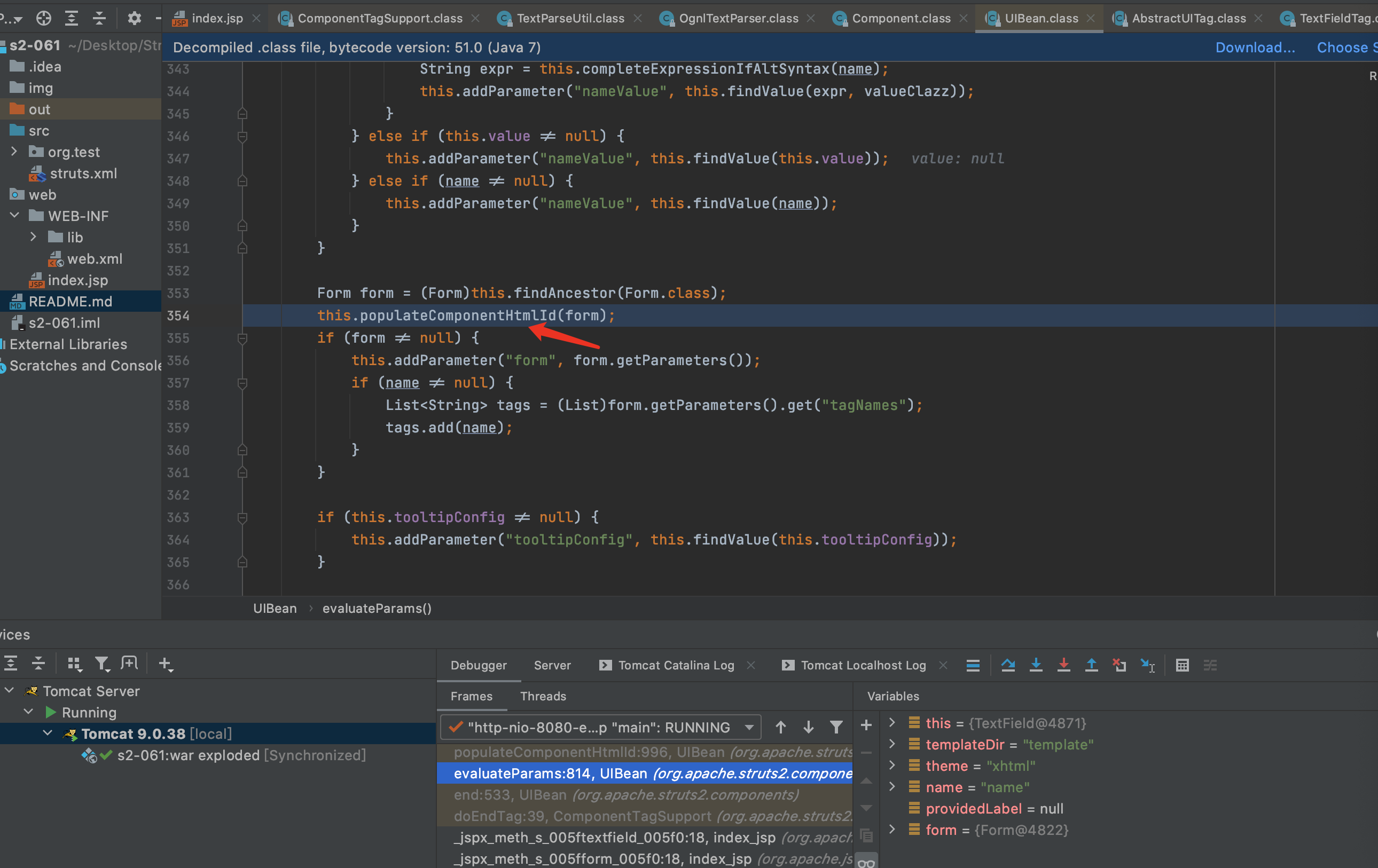Screen dimensions: 1378x868
Task: Select the previous frame up arrow
Action: pyautogui.click(x=780, y=727)
